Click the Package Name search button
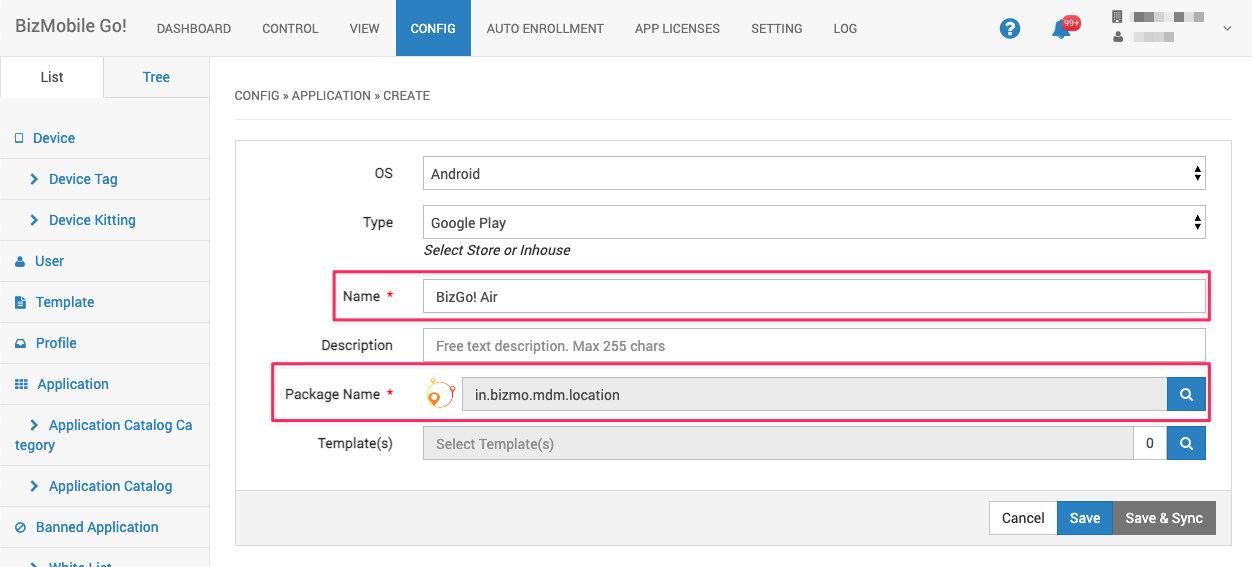Viewport: 1252px width, 567px height. (x=1186, y=395)
